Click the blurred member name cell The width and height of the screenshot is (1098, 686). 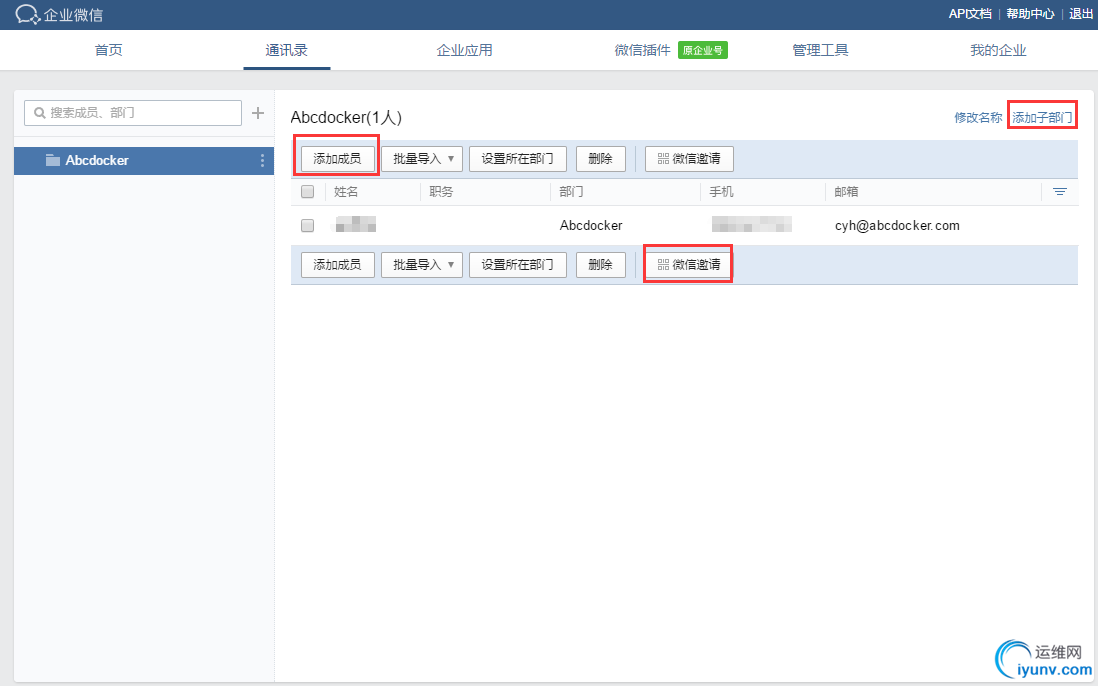(x=355, y=225)
